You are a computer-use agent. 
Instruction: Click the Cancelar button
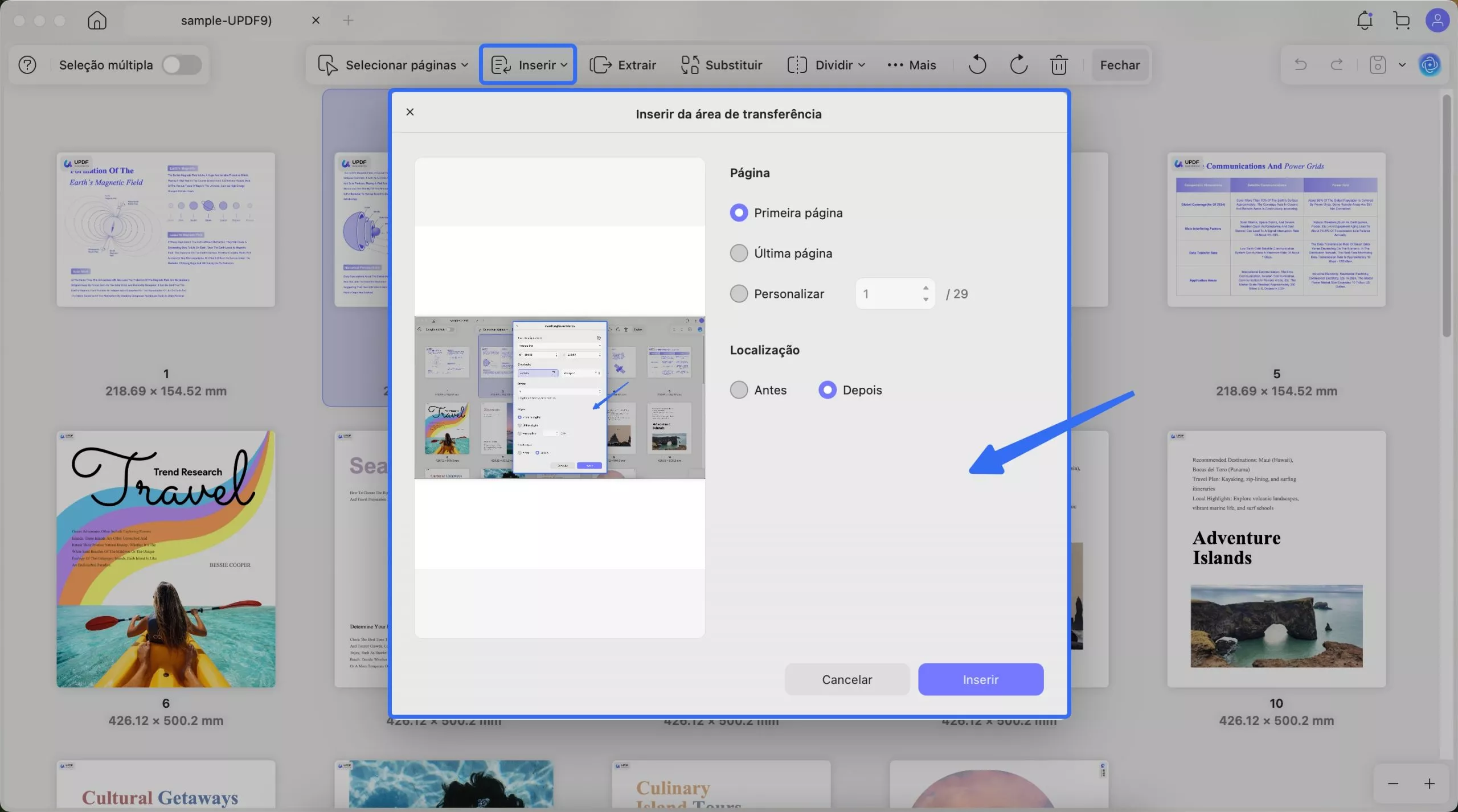[x=846, y=679]
